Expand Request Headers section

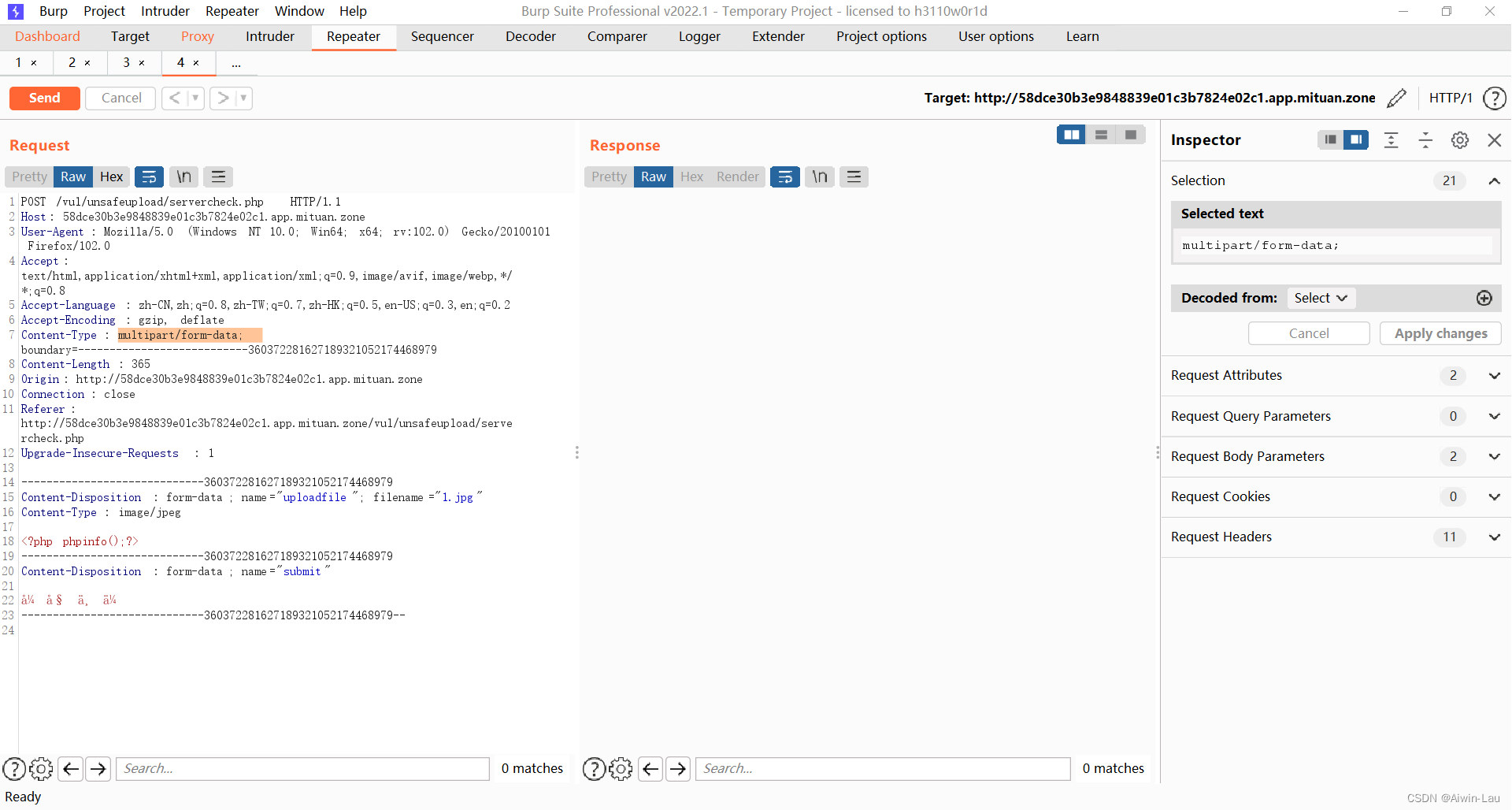[1494, 537]
